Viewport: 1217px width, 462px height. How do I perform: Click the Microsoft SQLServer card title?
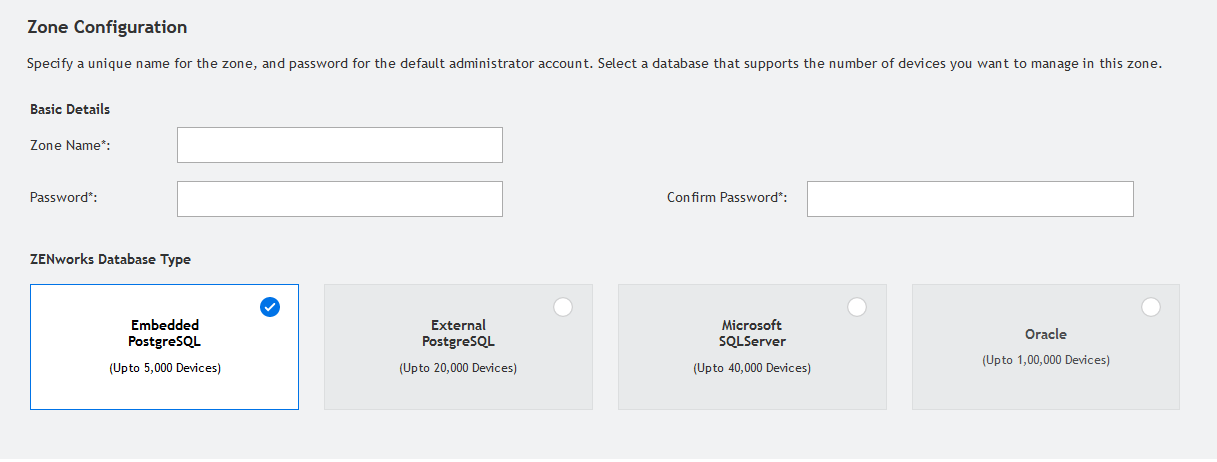[752, 333]
